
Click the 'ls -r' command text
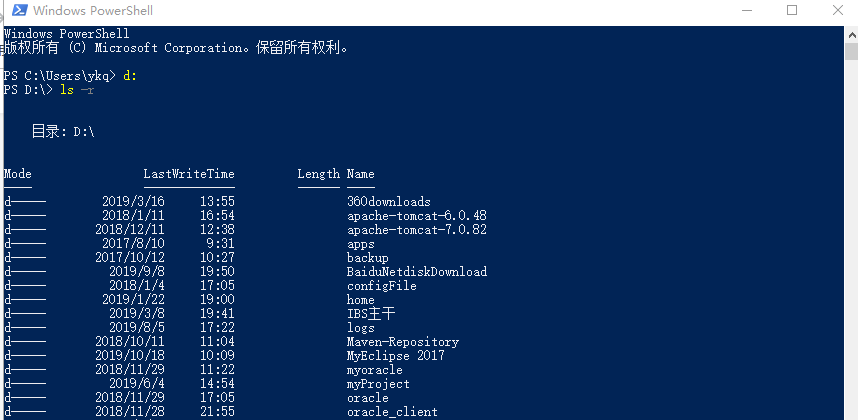pos(77,90)
